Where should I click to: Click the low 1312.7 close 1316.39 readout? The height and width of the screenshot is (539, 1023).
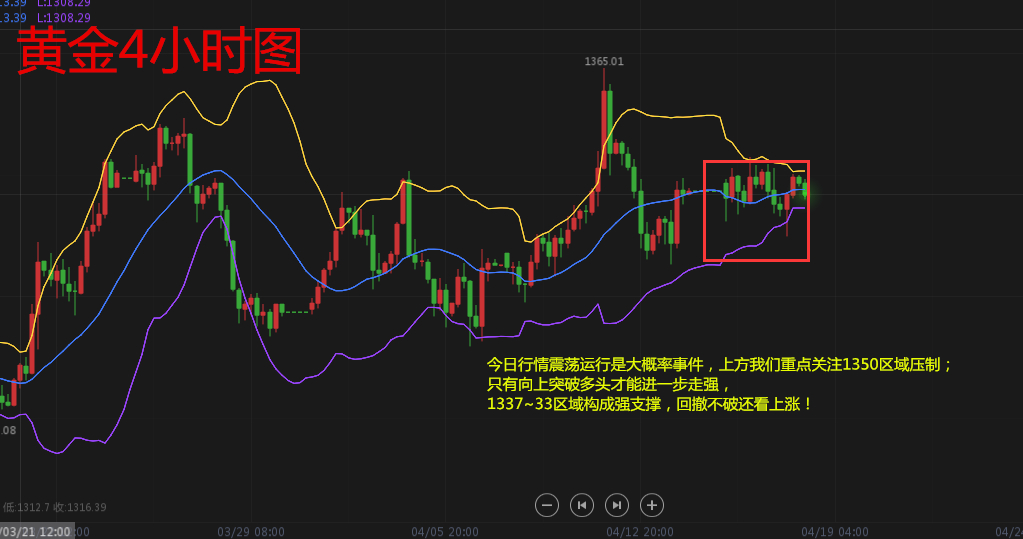point(53,507)
